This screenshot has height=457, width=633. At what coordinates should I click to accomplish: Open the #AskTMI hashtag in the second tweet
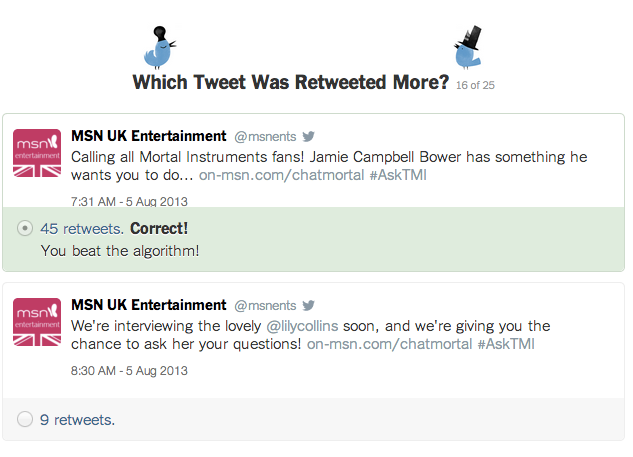pos(506,344)
